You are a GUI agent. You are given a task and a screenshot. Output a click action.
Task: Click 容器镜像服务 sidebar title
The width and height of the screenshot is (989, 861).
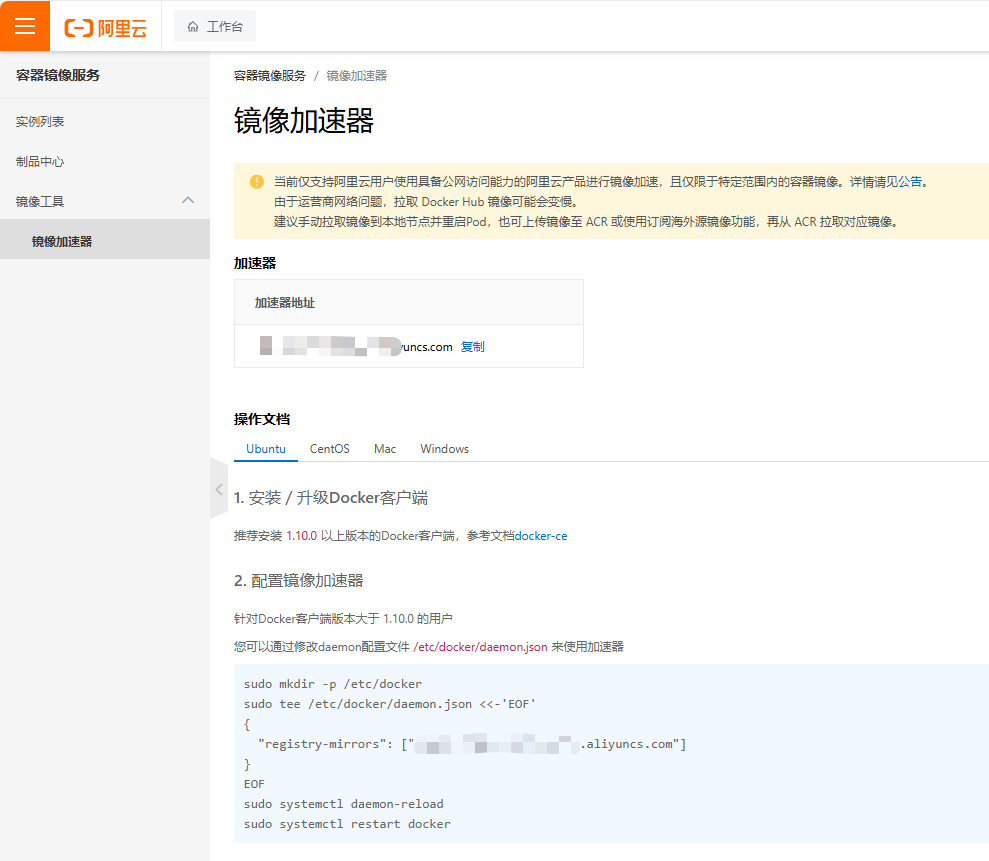pos(58,75)
